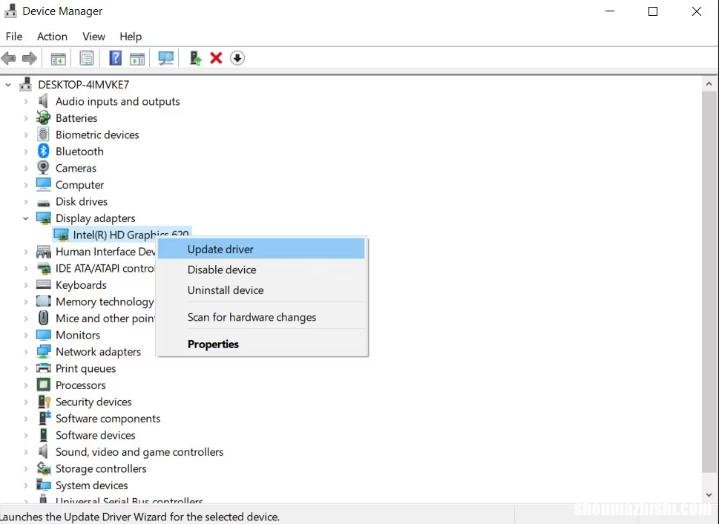Select the Software devices tree item
Screen dimensions: 722x524
point(95,435)
